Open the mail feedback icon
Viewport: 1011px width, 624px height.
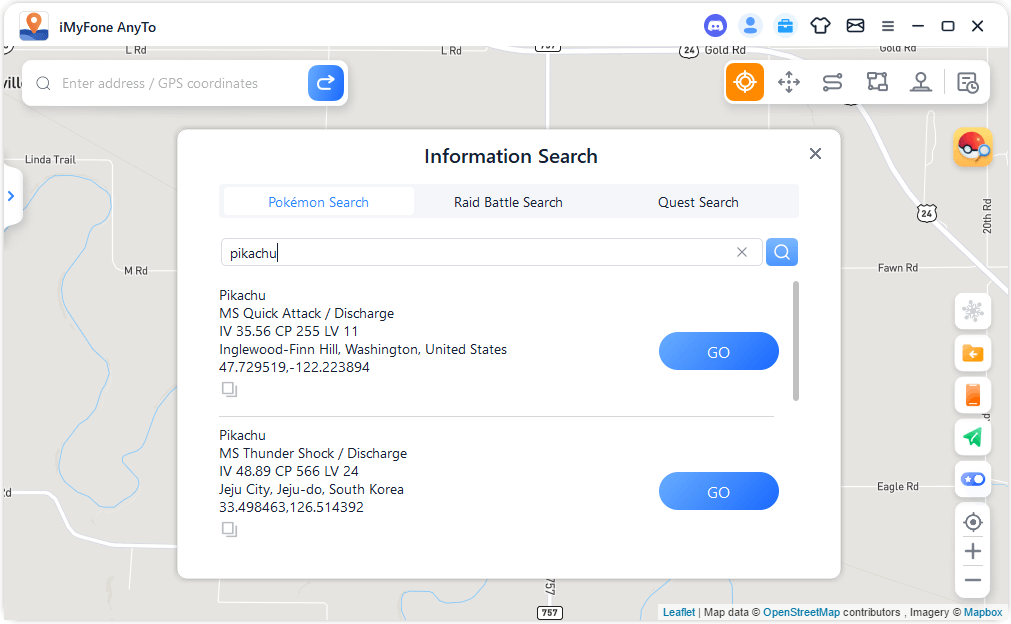click(x=855, y=26)
